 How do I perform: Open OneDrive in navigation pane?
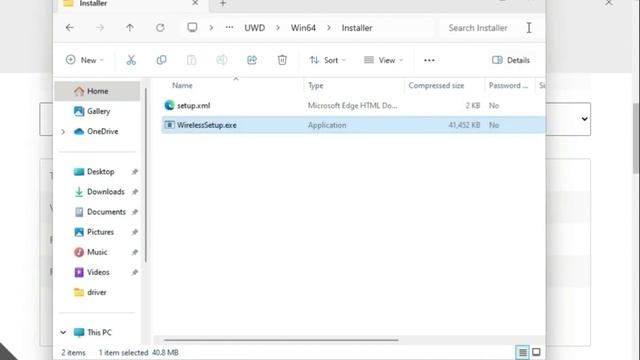point(102,131)
